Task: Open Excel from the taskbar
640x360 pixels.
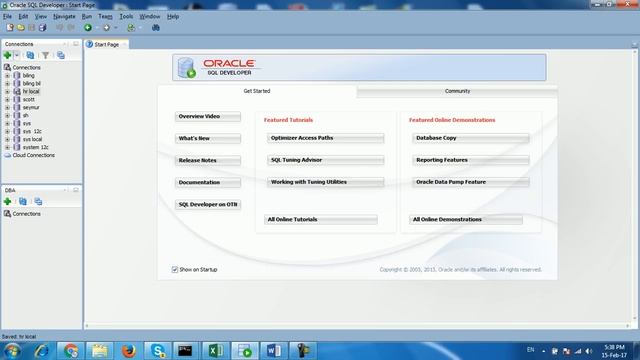Action: point(216,351)
